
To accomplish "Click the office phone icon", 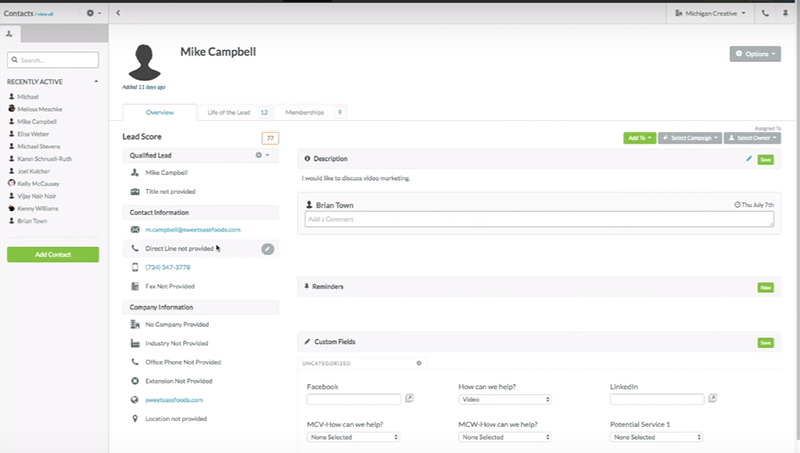I will click(135, 362).
